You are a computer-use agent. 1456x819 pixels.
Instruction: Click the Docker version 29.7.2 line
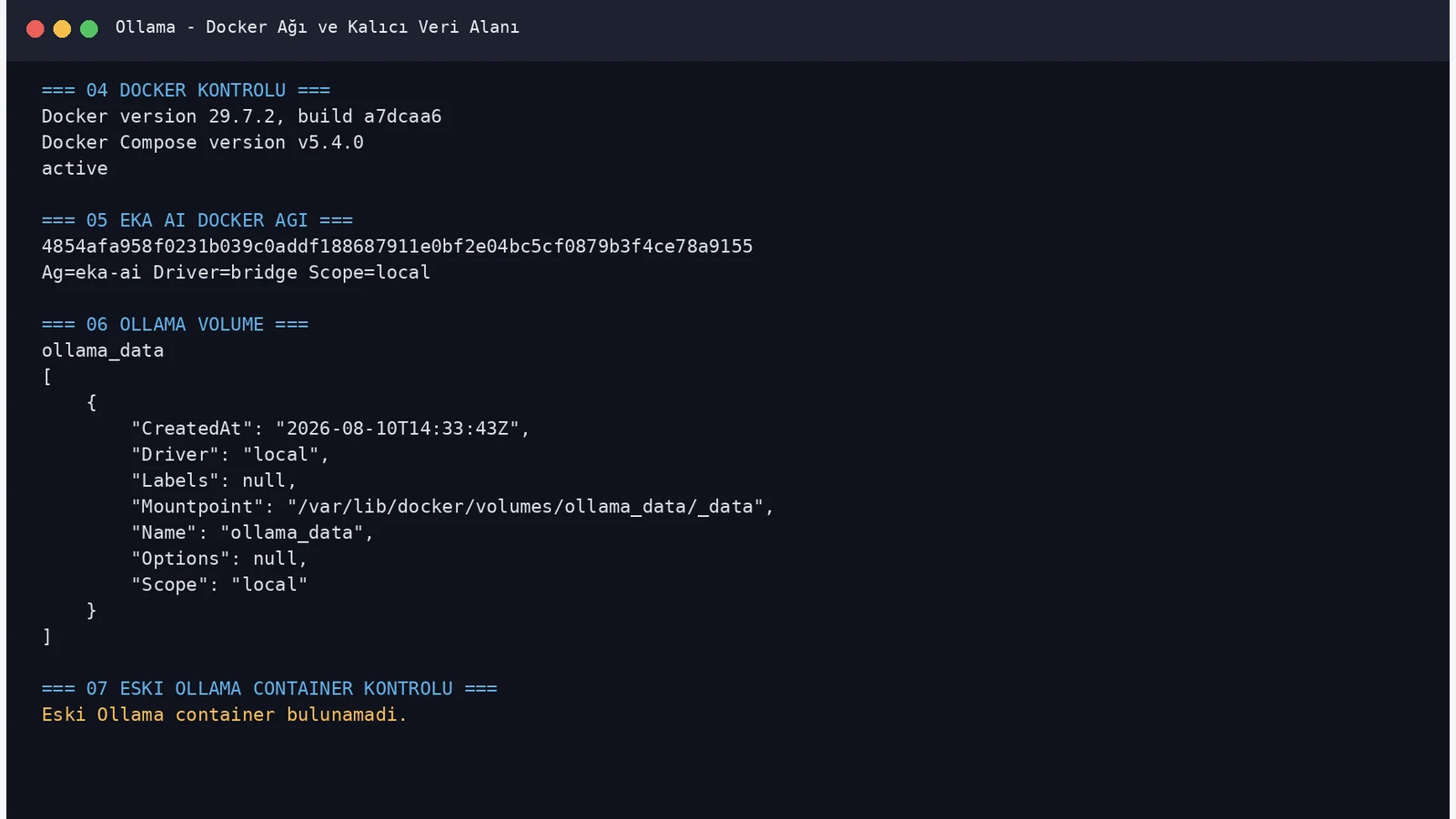241,116
